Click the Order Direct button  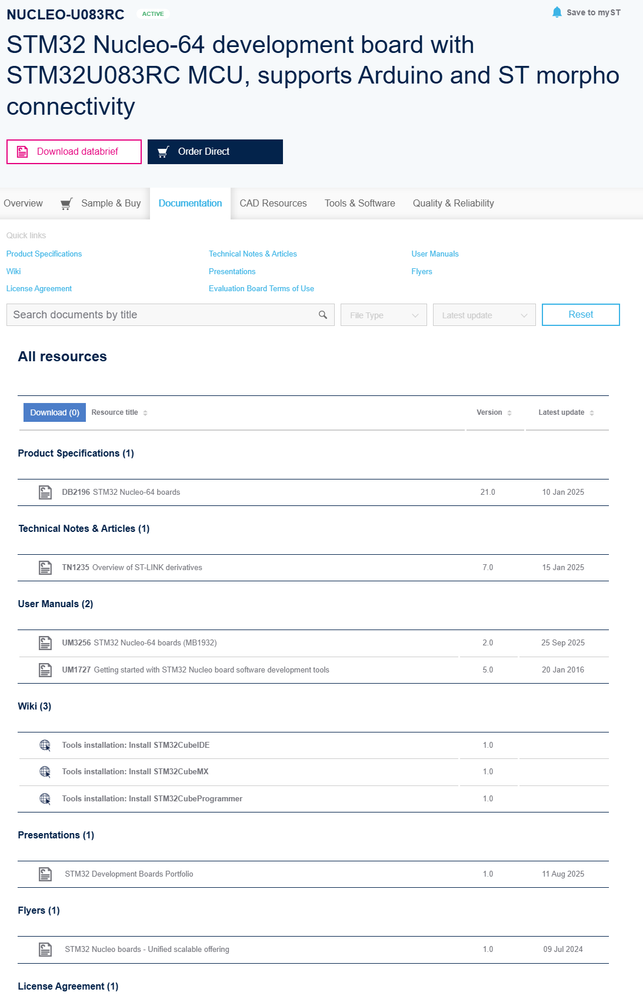click(x=215, y=152)
